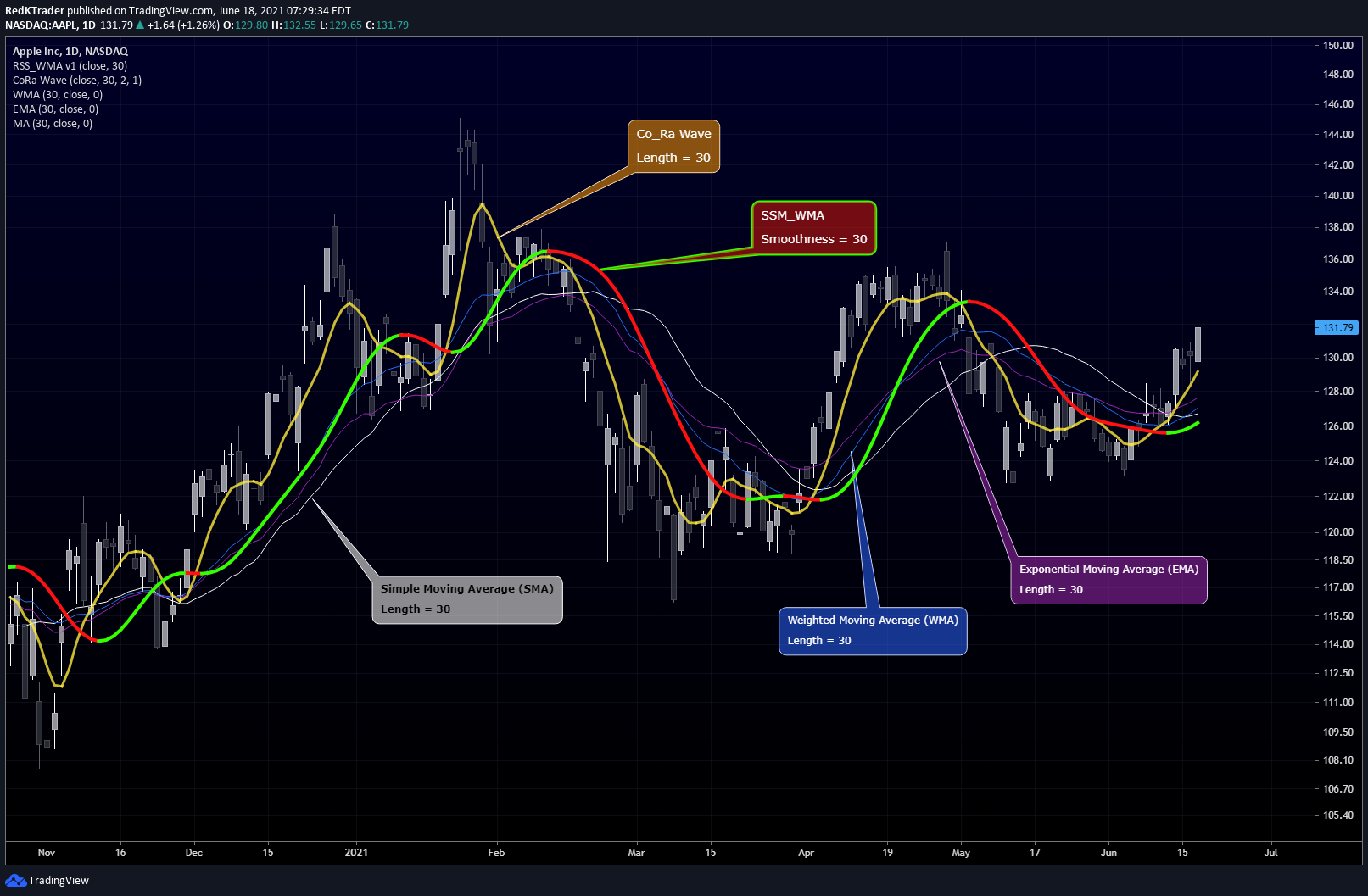Click the Jun label on time axis
The width and height of the screenshot is (1368, 896).
point(1108,853)
